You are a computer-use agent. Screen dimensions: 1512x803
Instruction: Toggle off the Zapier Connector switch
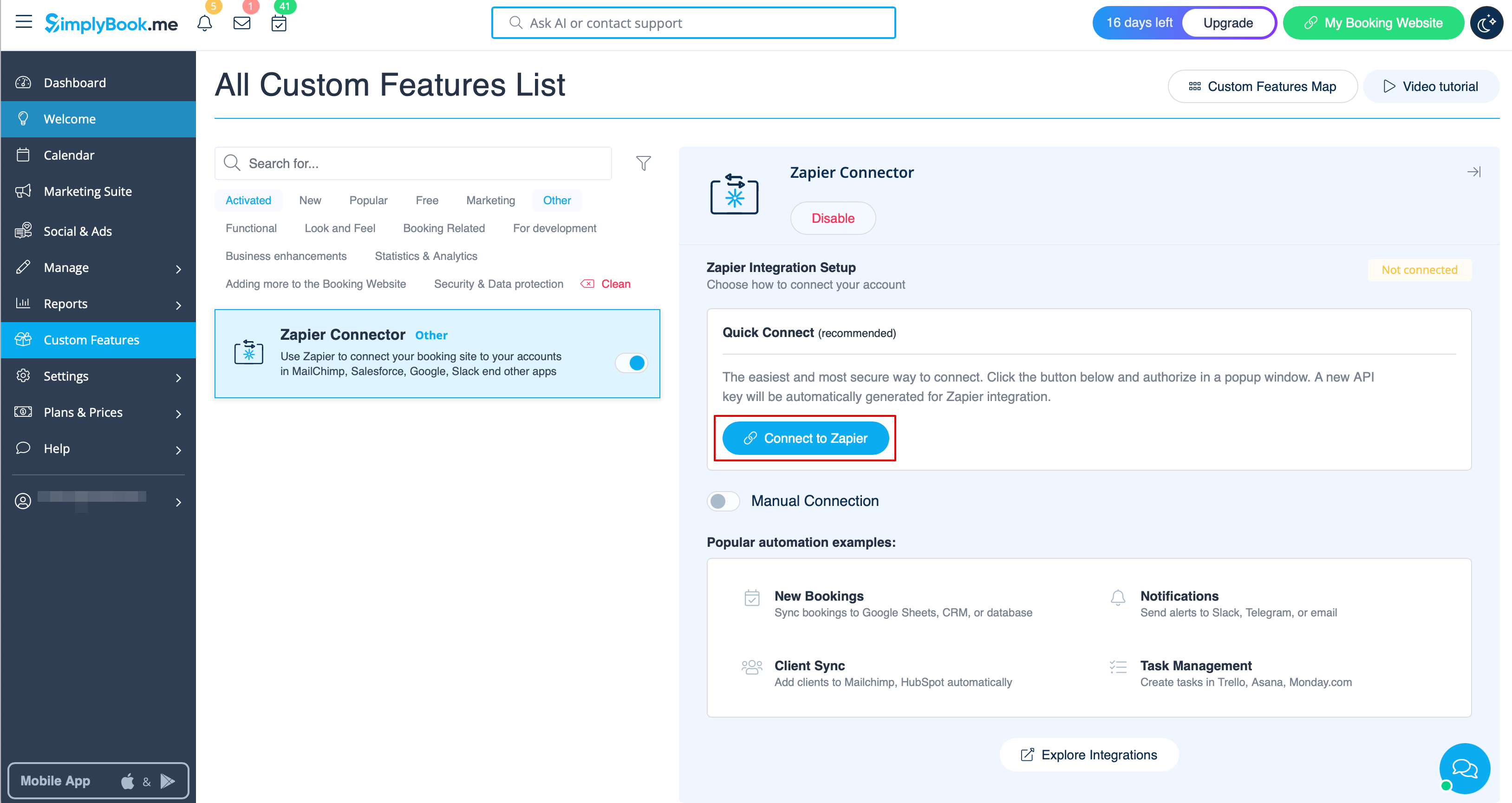coord(632,363)
